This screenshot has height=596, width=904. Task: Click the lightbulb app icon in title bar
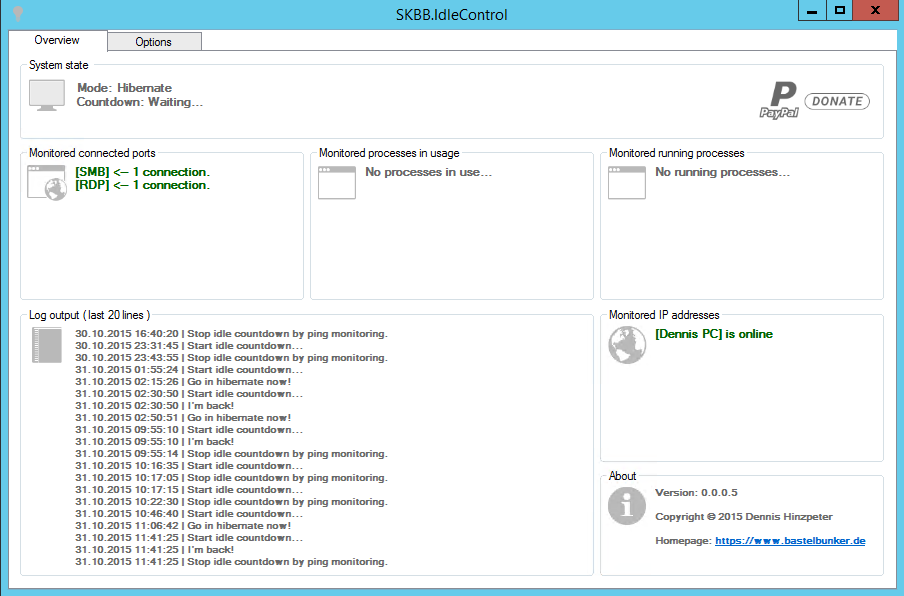(18, 13)
